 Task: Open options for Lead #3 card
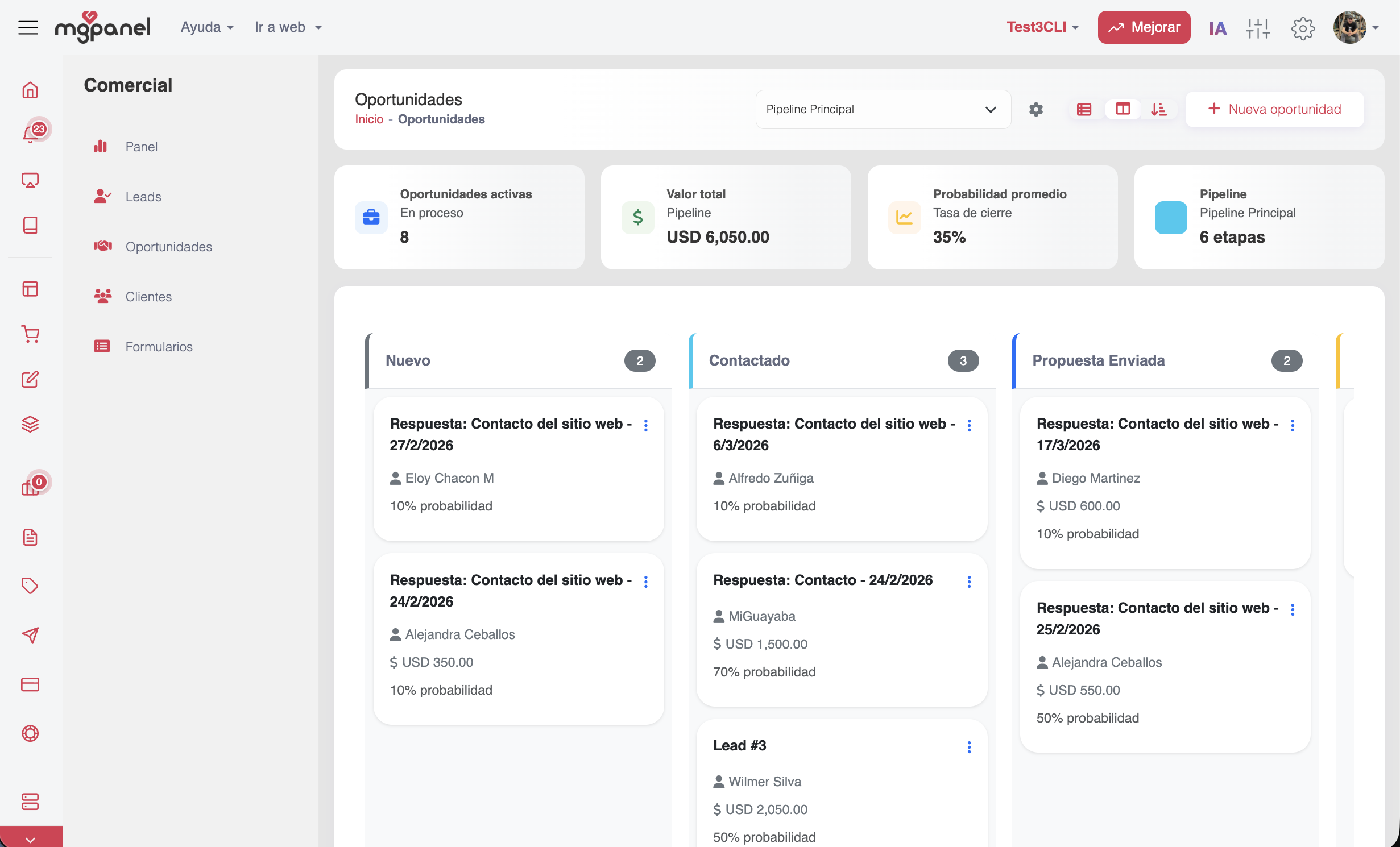pyautogui.click(x=969, y=747)
